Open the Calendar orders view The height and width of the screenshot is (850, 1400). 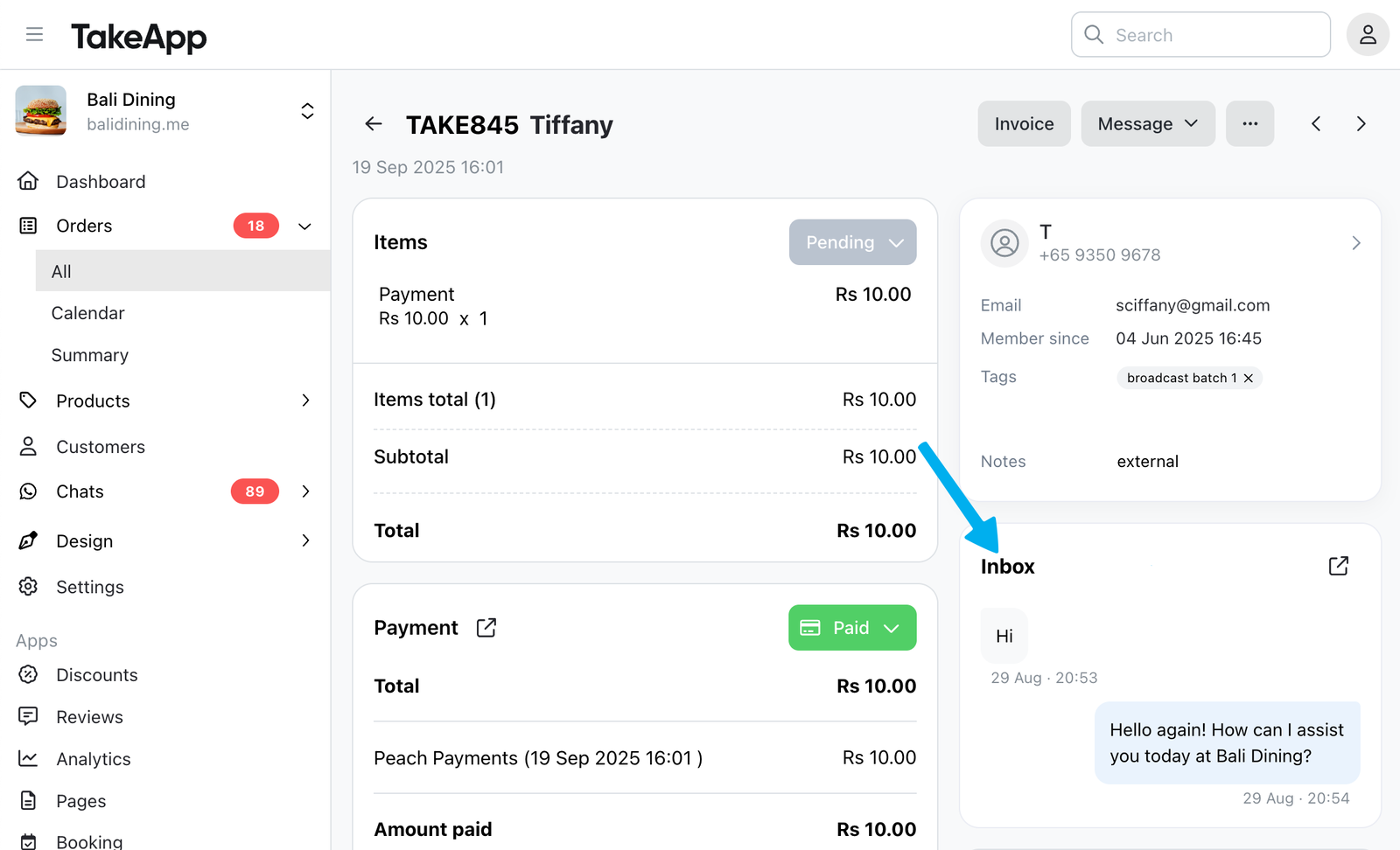(x=87, y=313)
